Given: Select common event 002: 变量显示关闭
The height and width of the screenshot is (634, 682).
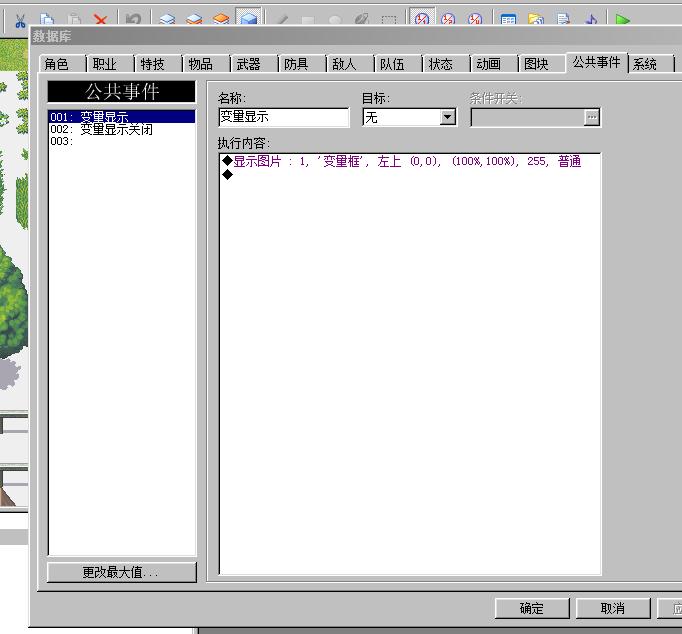Looking at the screenshot, I should [x=121, y=129].
